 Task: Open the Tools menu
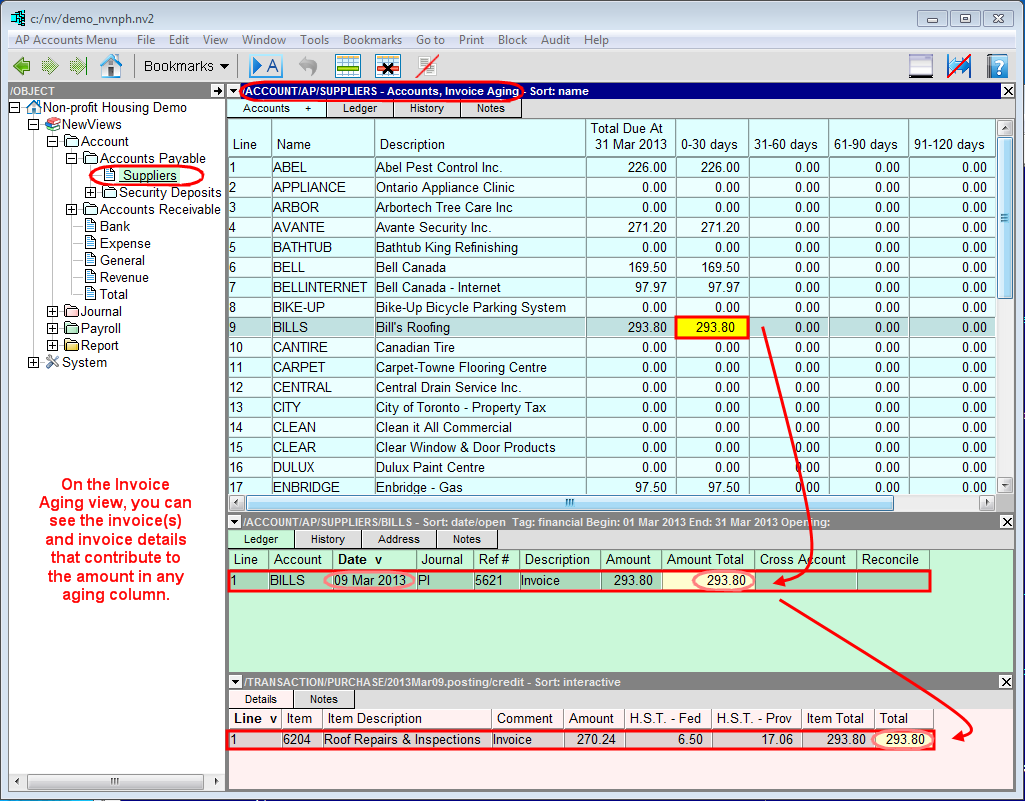(314, 40)
